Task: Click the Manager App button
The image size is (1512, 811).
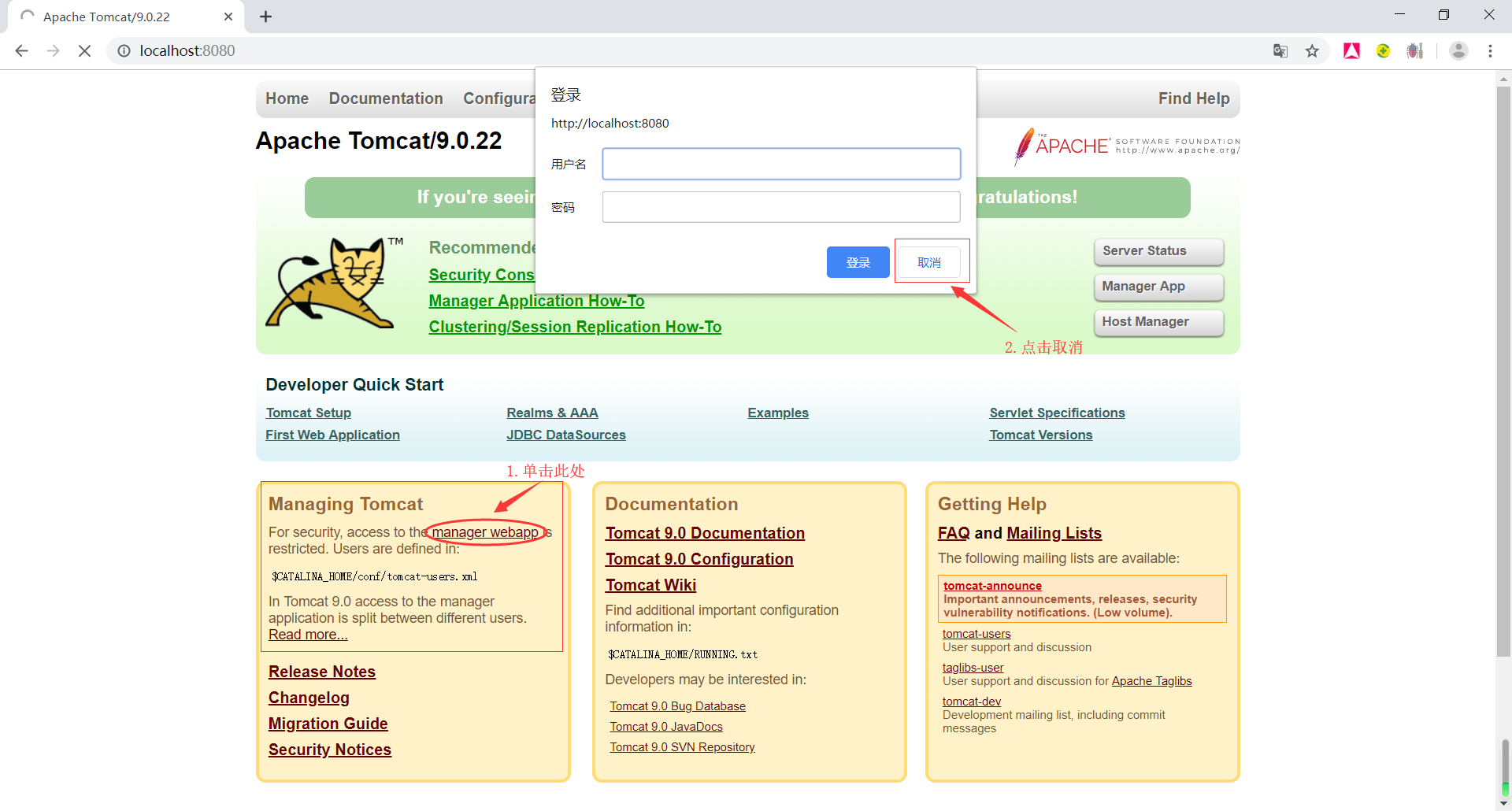Action: coord(1159,287)
